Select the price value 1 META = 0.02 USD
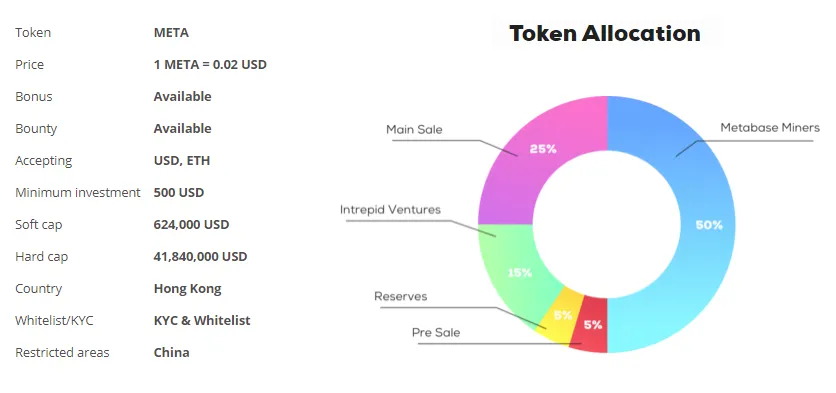Image resolution: width=836 pixels, height=393 pixels. tap(210, 65)
